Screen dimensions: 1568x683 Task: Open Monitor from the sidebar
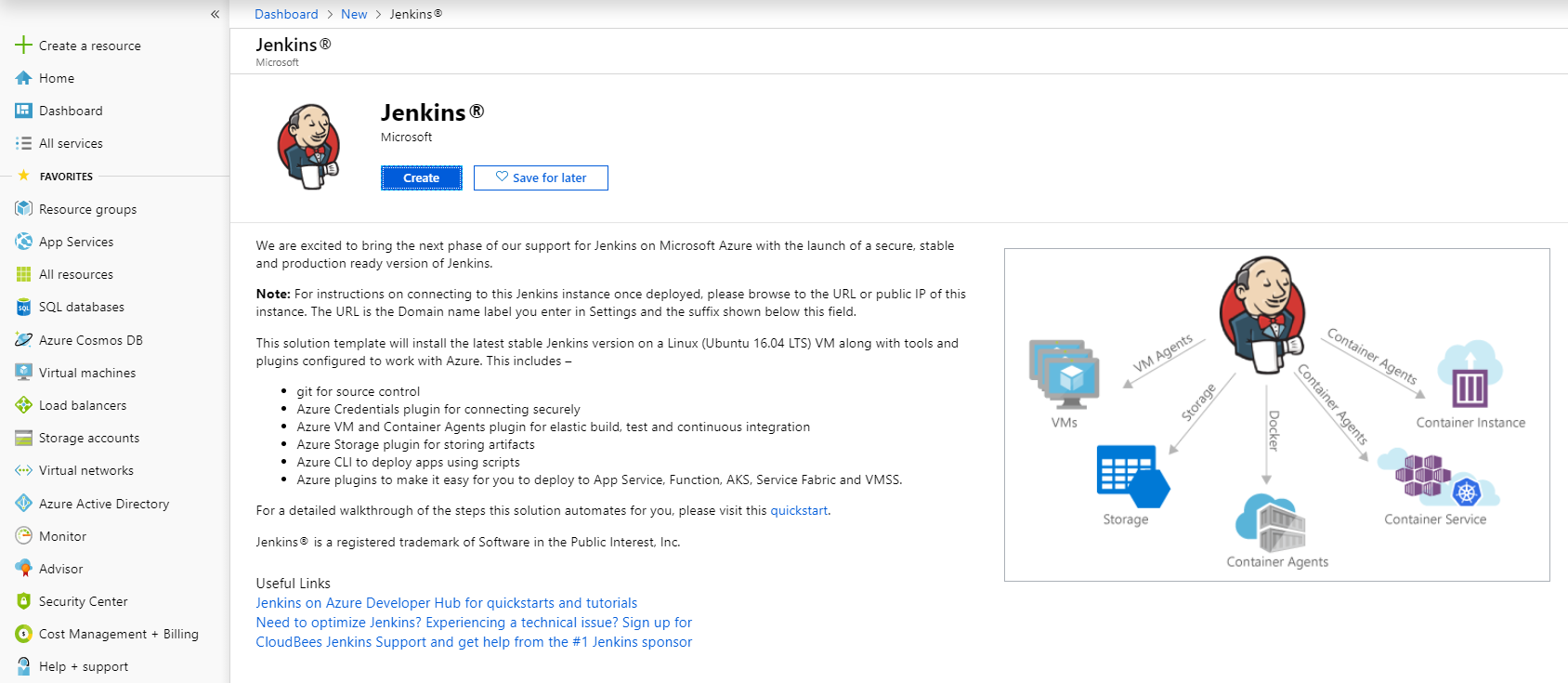click(62, 536)
